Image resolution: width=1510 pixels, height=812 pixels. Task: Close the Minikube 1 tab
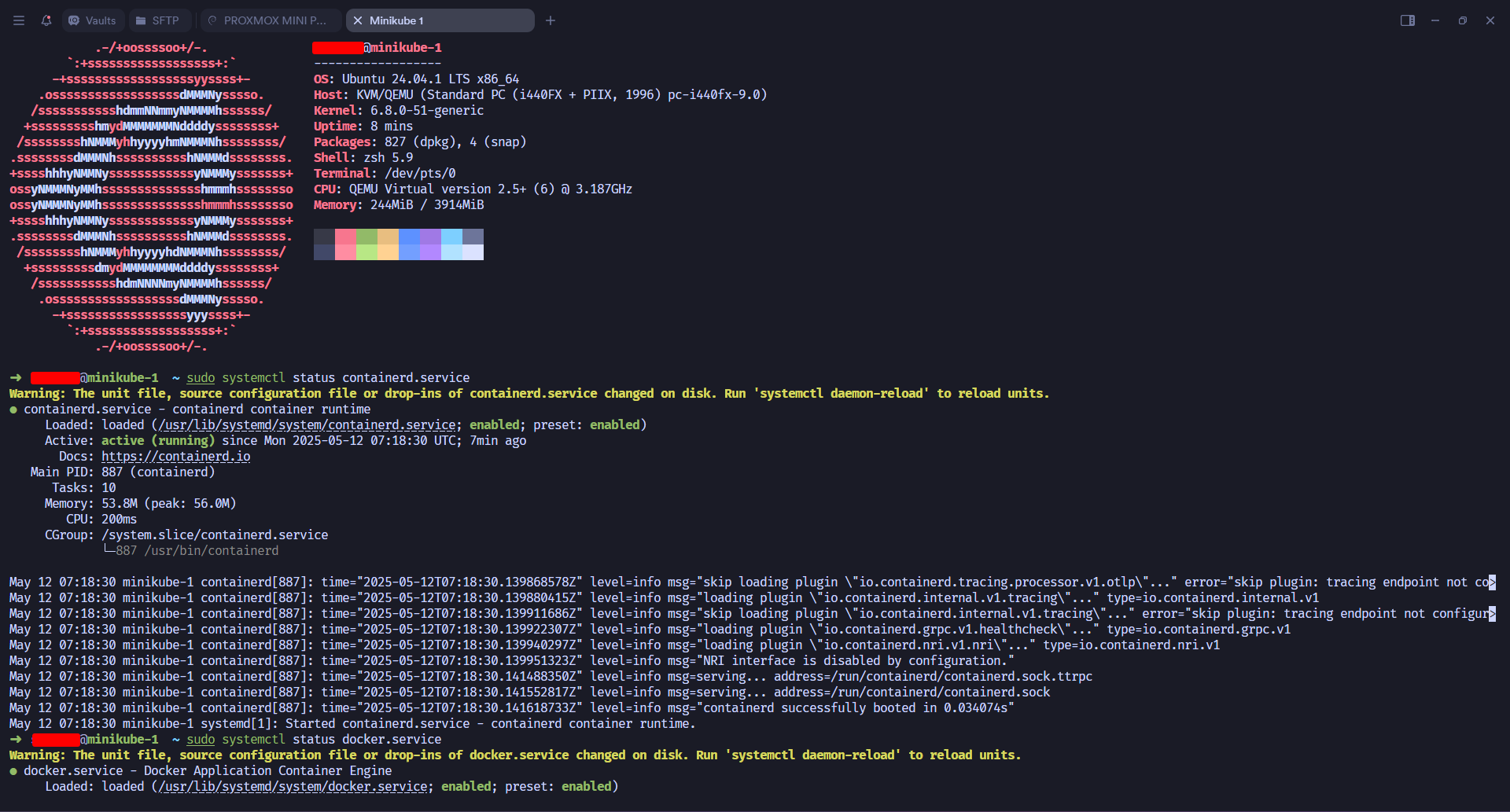click(x=358, y=20)
